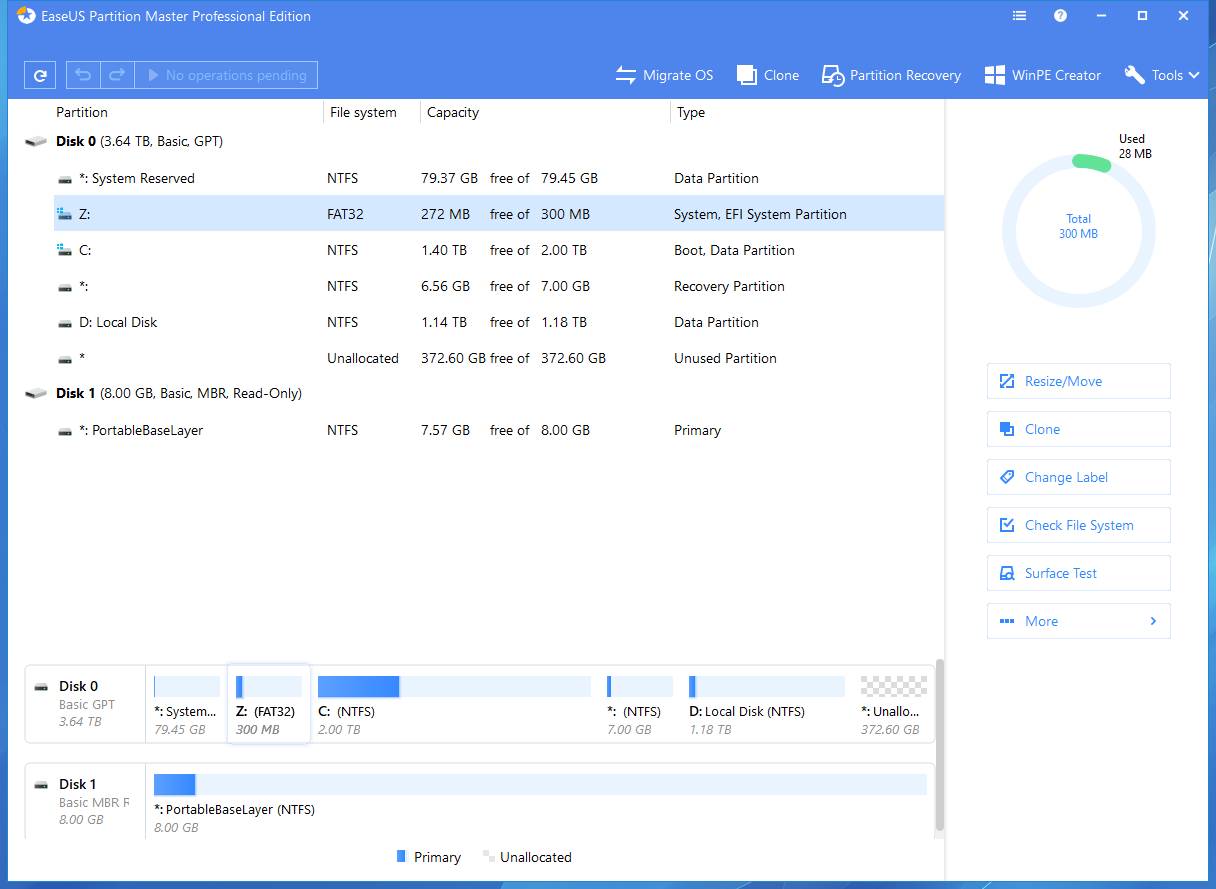The width and height of the screenshot is (1216, 889).
Task: Select Z: (FAT32) block in disk map
Action: tap(269, 704)
